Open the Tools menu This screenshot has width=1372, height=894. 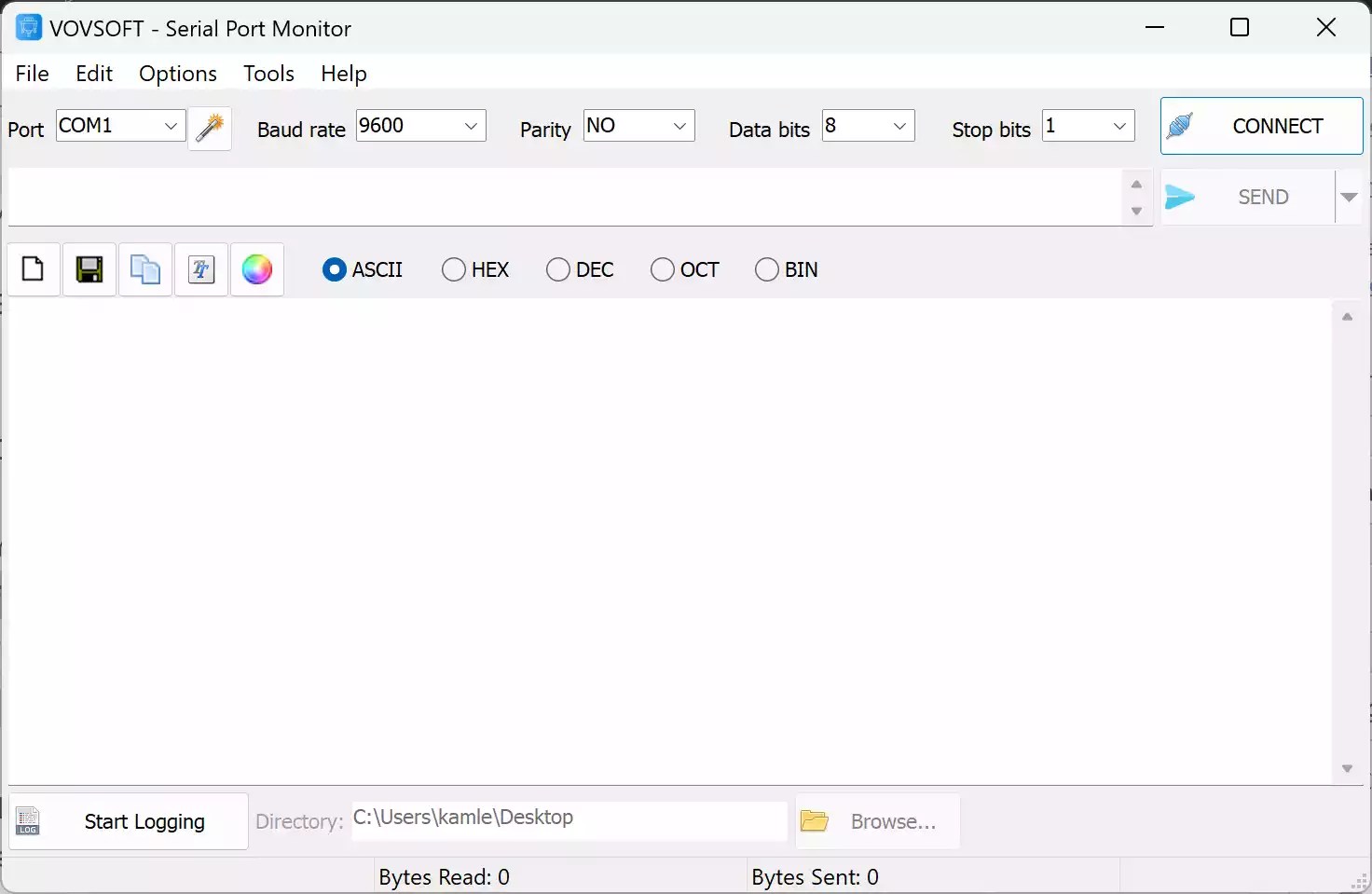[268, 74]
